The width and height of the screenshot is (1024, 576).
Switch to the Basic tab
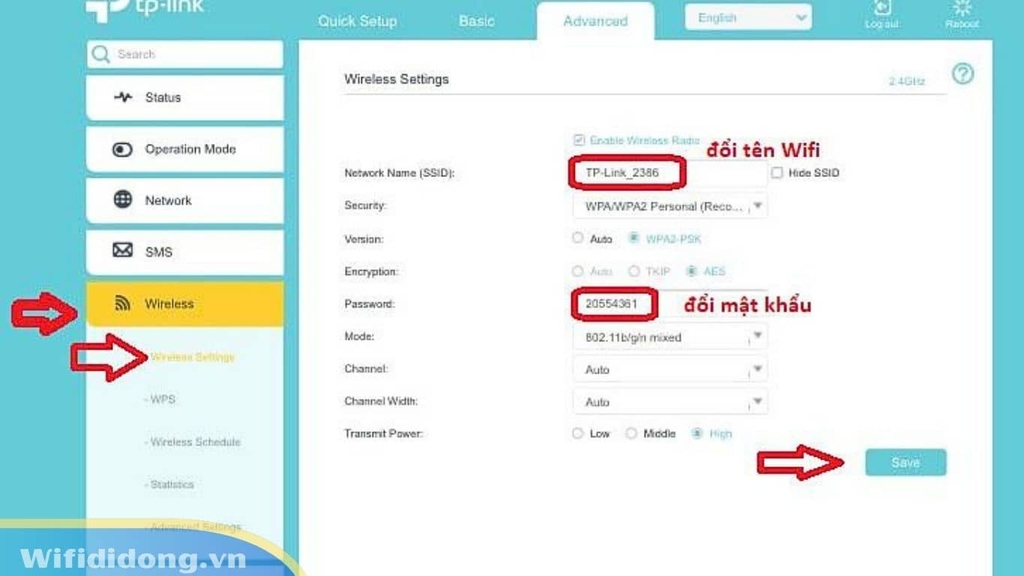(x=477, y=21)
